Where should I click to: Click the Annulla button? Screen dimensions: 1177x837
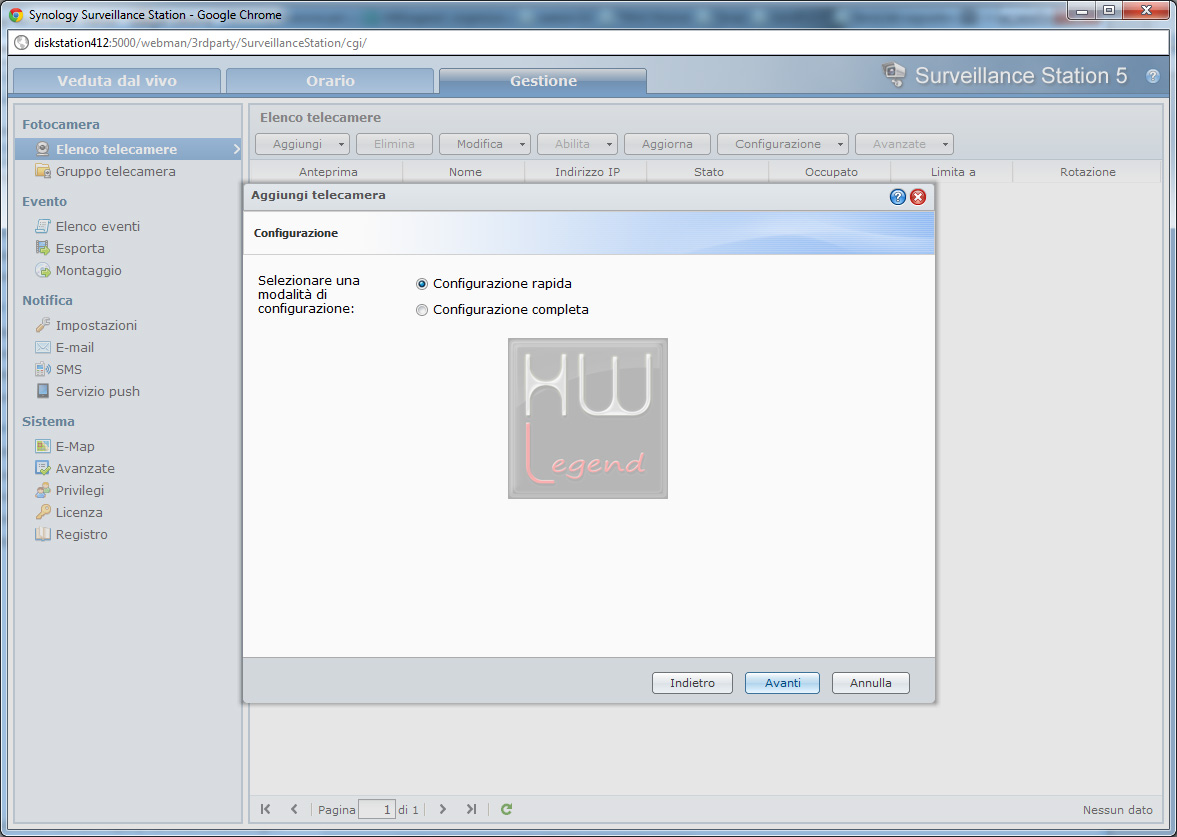pos(871,683)
